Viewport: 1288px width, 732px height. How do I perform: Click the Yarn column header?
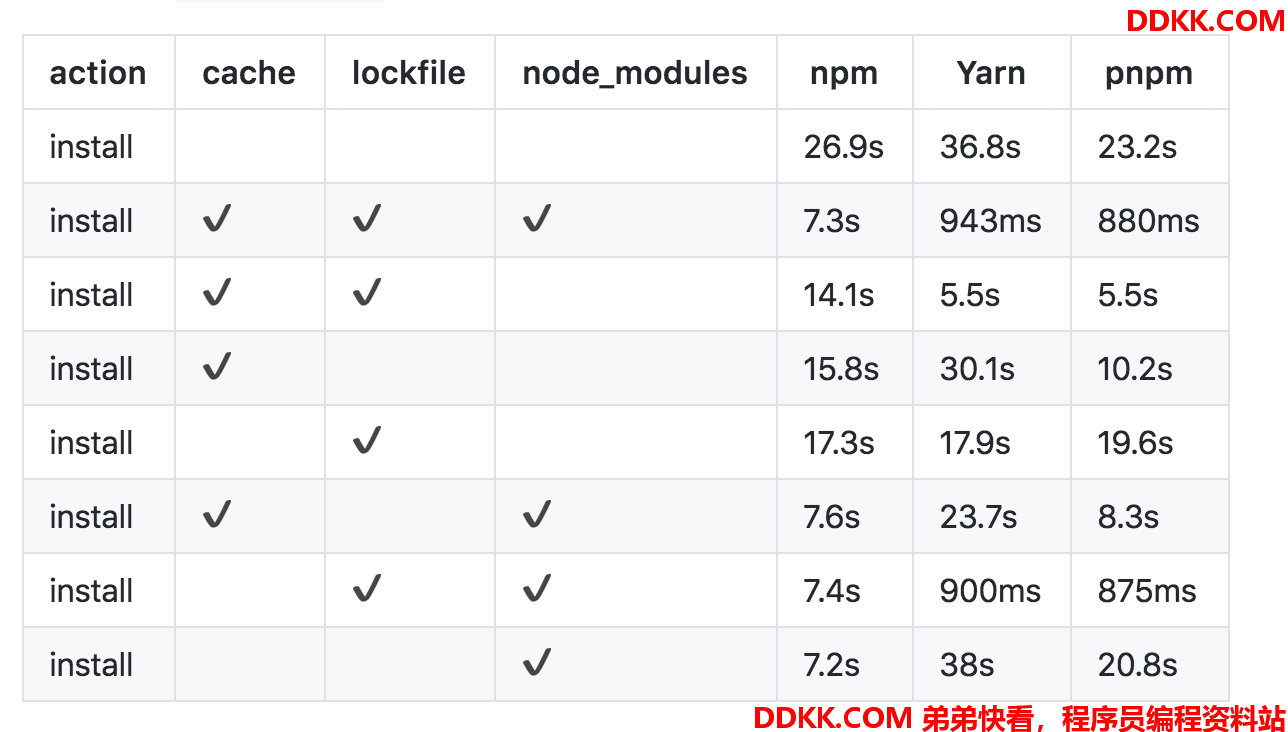tap(991, 73)
